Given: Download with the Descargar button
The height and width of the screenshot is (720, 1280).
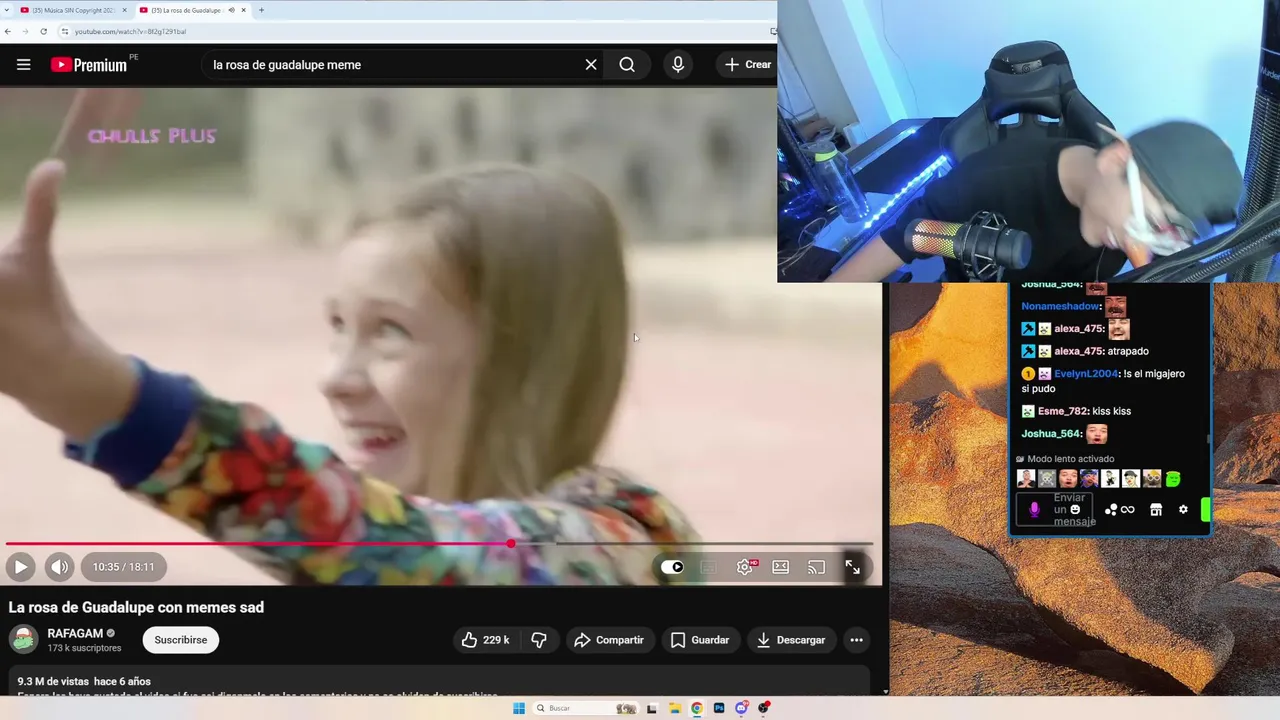Looking at the screenshot, I should point(792,640).
